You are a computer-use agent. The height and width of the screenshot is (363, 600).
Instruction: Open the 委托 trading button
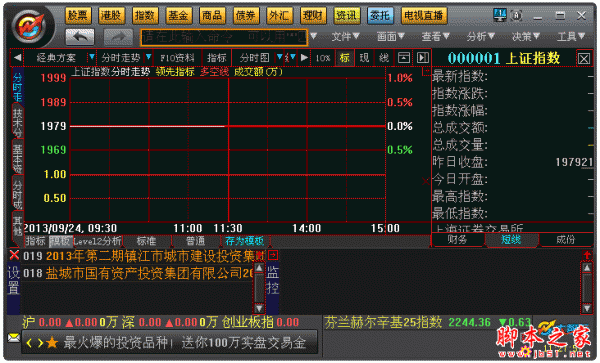[380, 16]
